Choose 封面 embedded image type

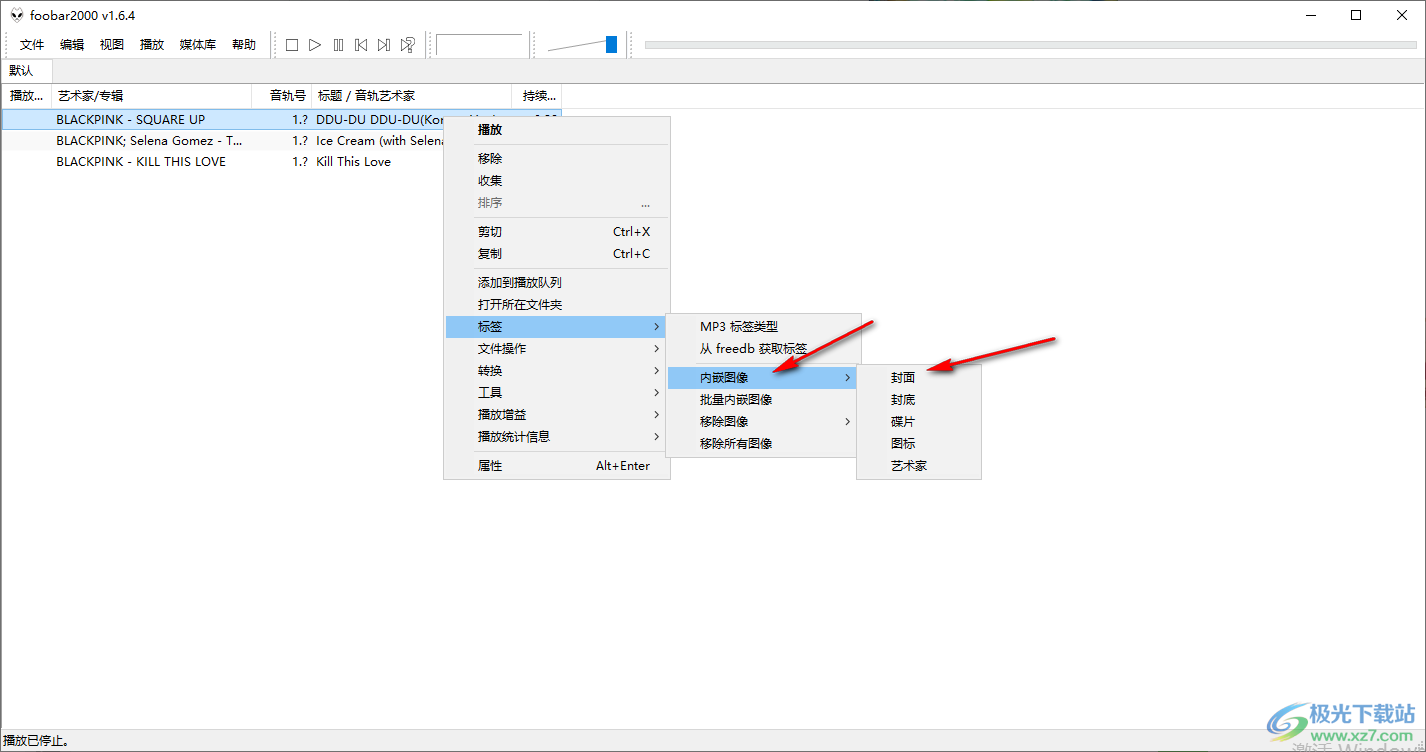click(x=919, y=378)
